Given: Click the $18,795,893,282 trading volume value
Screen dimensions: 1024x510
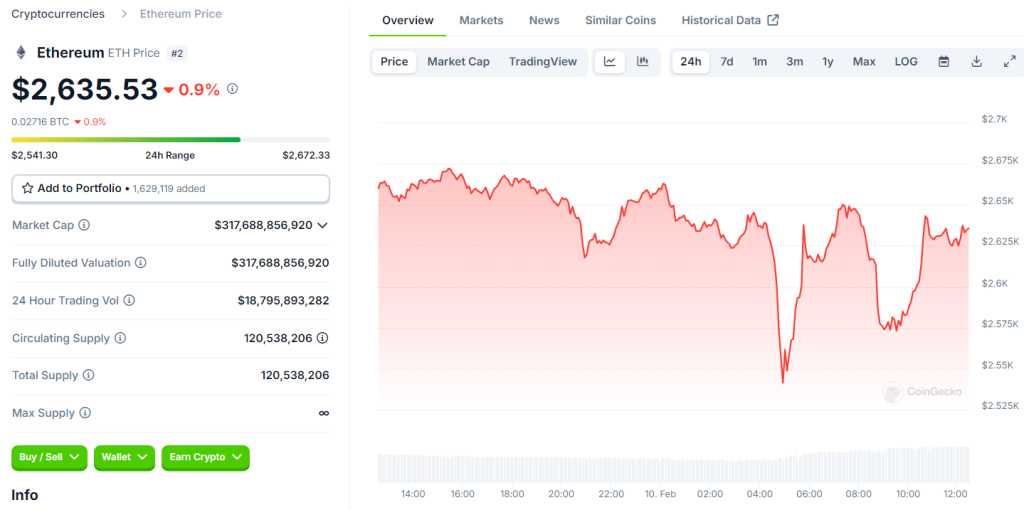Looking at the screenshot, I should click(x=283, y=300).
